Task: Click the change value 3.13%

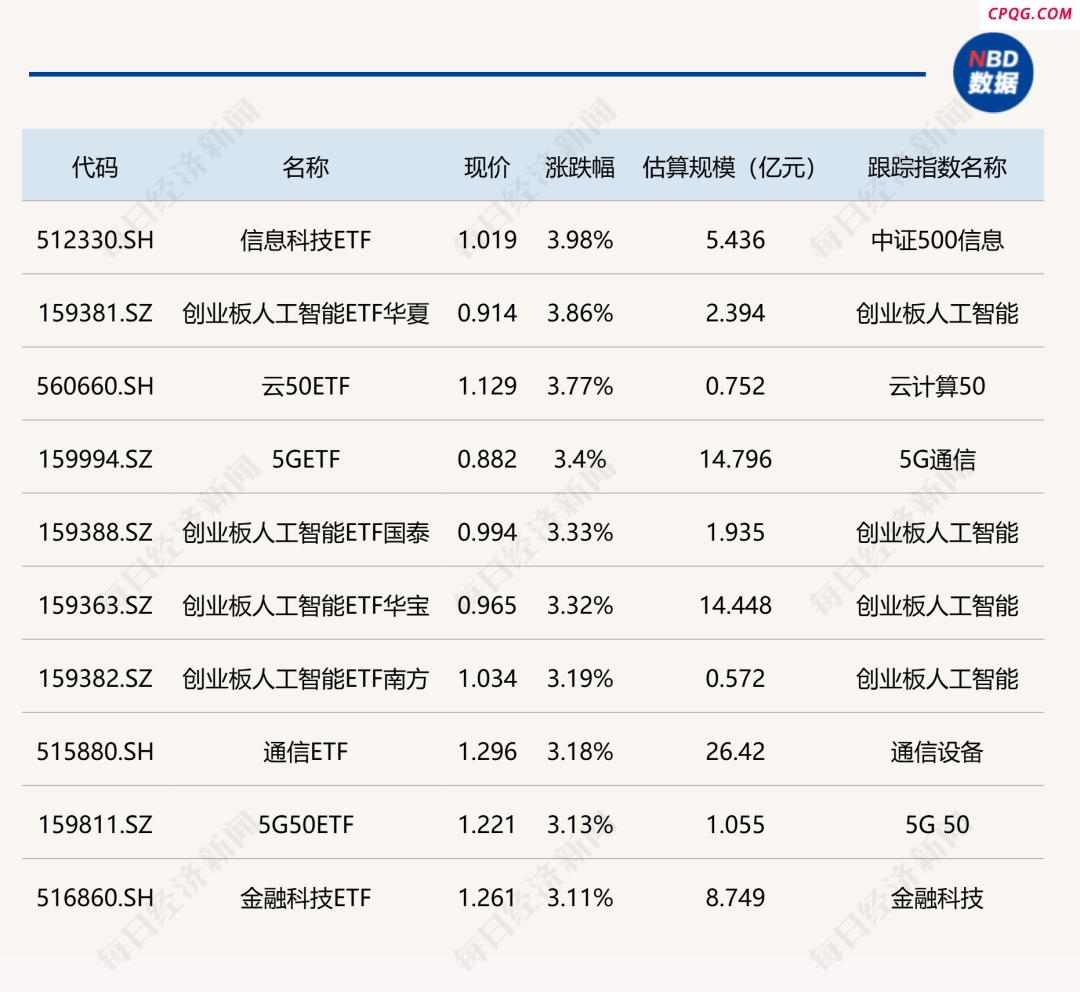Action: pyautogui.click(x=580, y=825)
